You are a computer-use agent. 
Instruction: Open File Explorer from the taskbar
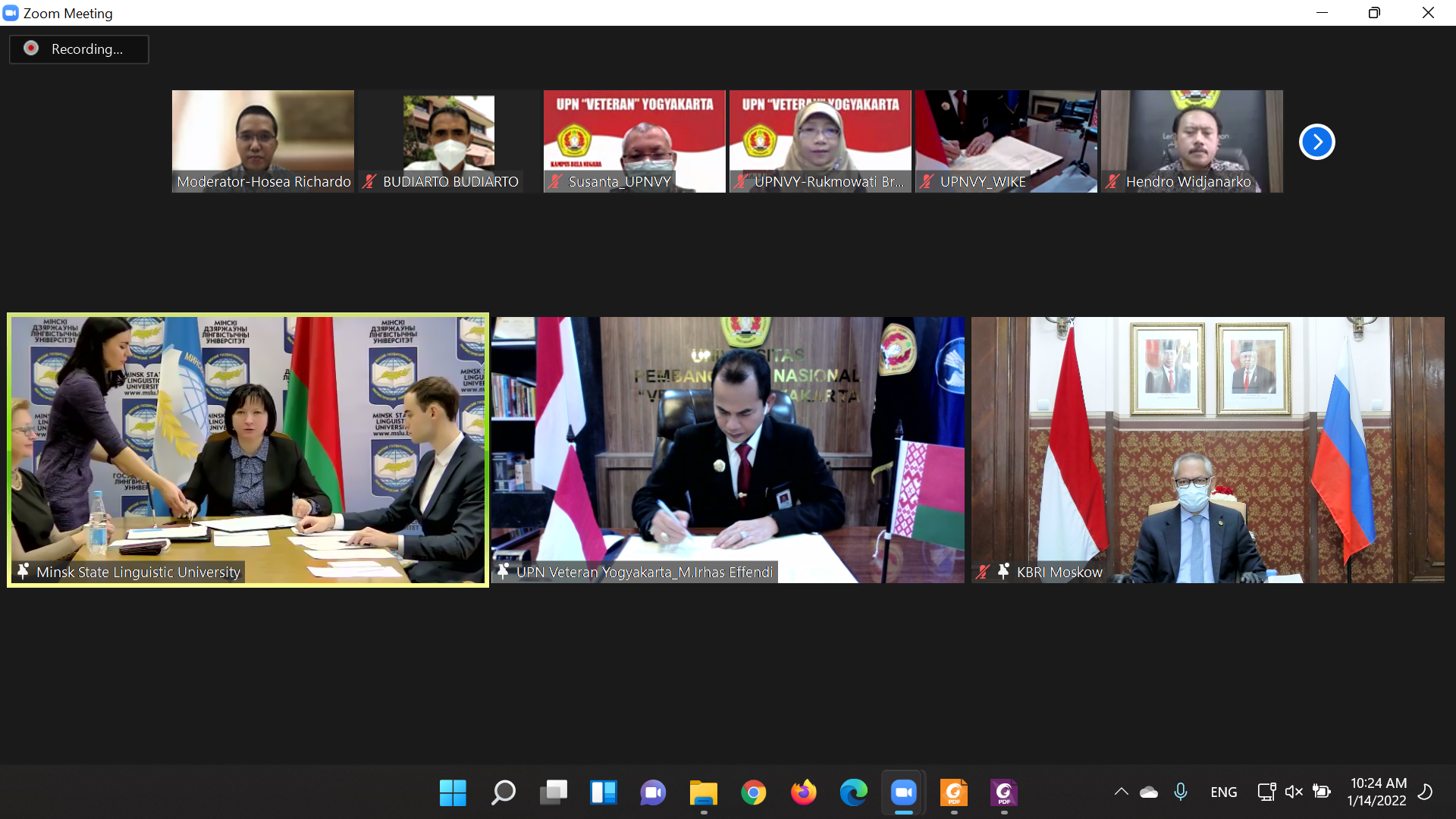click(x=704, y=792)
